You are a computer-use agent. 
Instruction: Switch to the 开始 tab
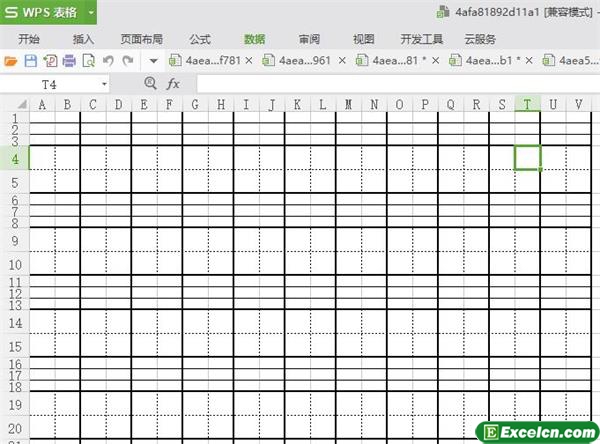(29, 39)
